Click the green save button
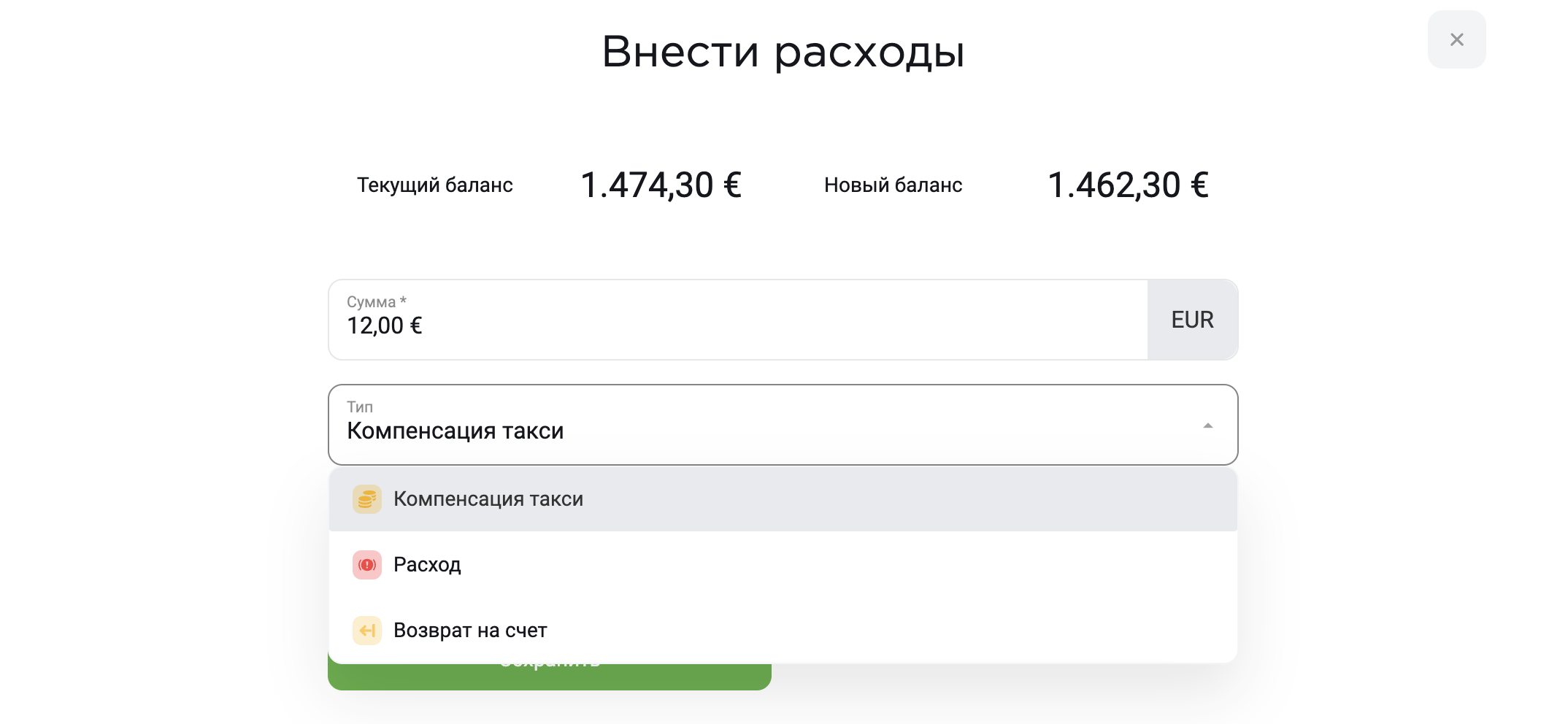Image resolution: width=1568 pixels, height=724 pixels. pos(550,676)
